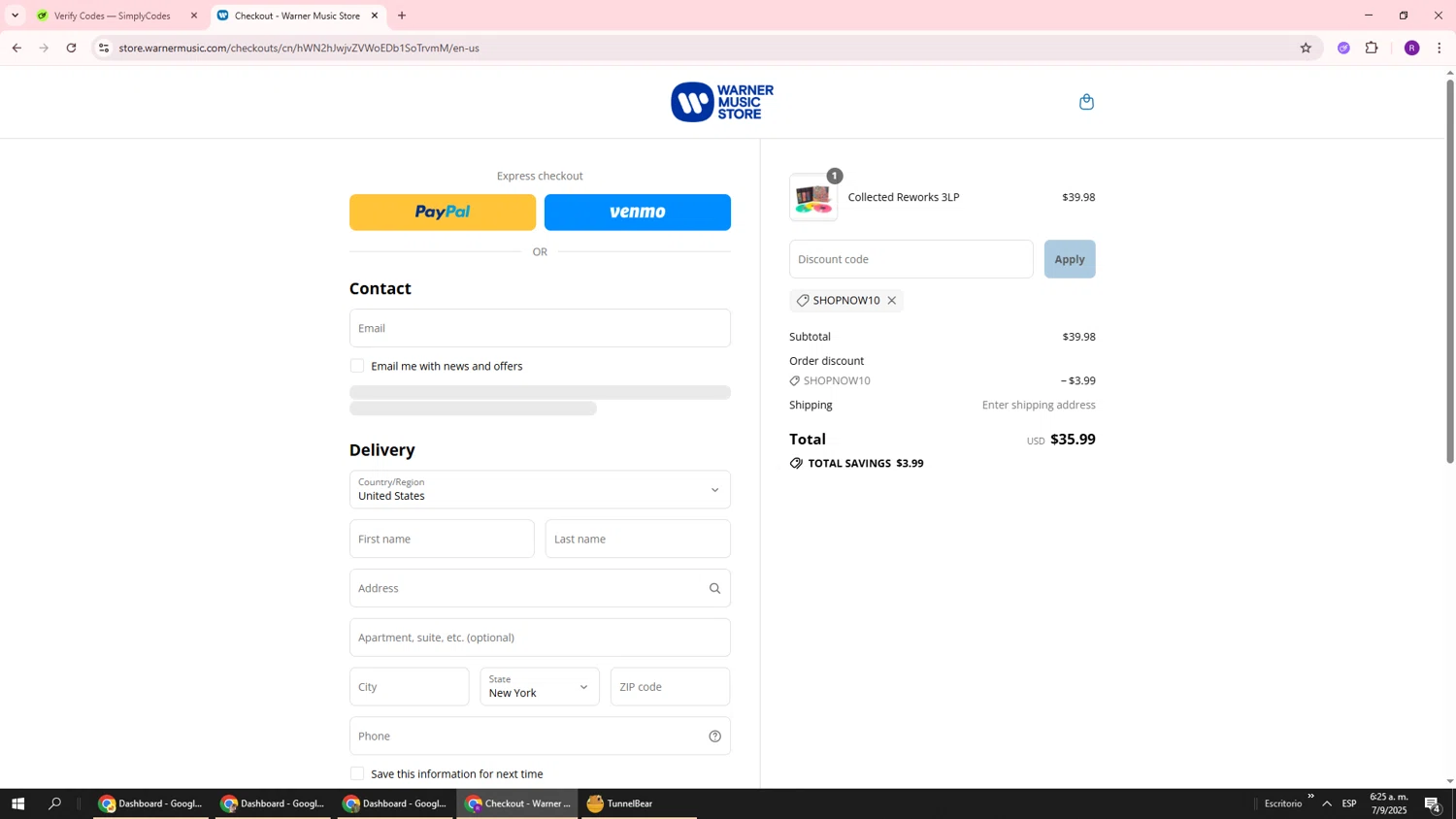This screenshot has width=1456, height=819.
Task: Focus the Email input field
Action: point(540,328)
